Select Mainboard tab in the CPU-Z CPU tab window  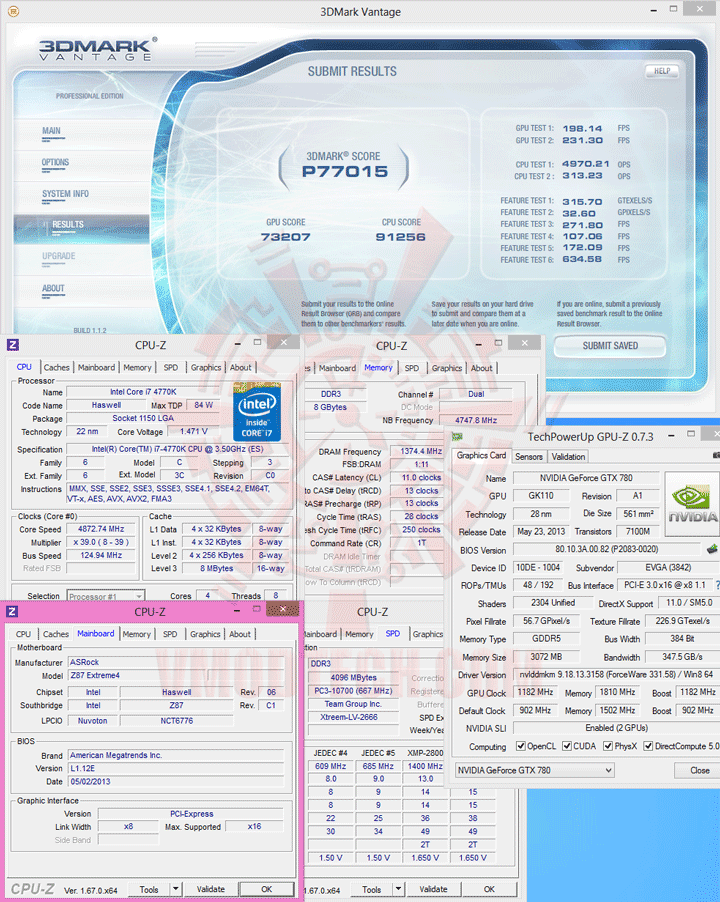pyautogui.click(x=96, y=367)
